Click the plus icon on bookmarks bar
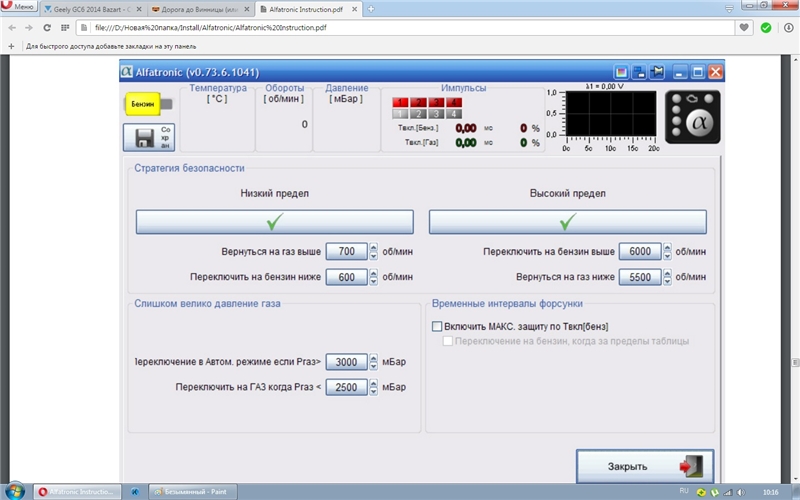 coord(11,46)
